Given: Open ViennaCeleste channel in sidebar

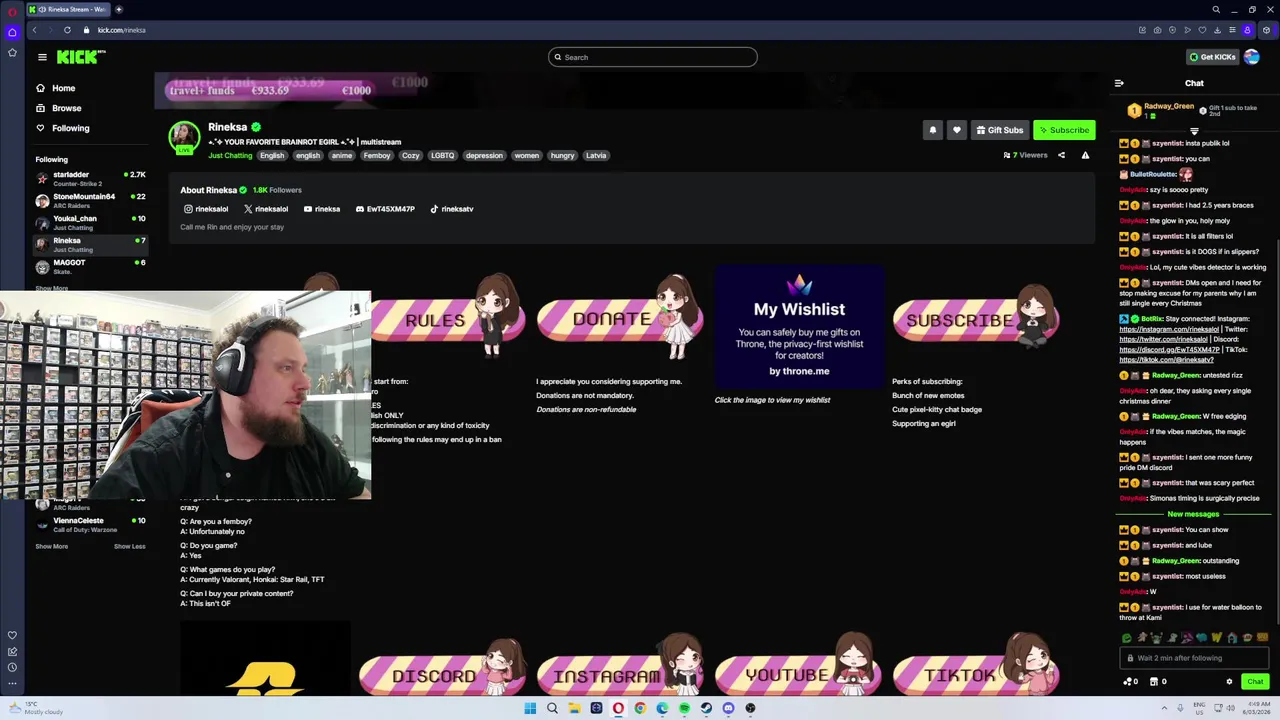Looking at the screenshot, I should click(x=90, y=524).
